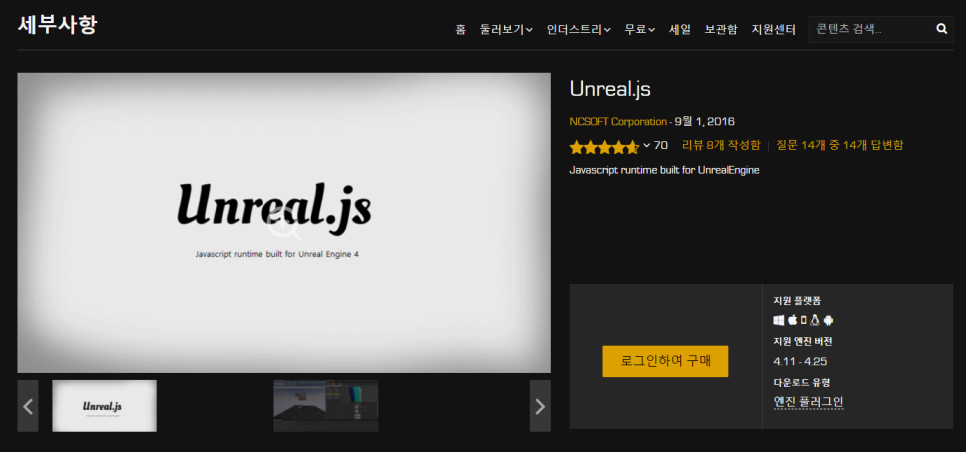Click the Unreal.js product title

click(x=610, y=89)
